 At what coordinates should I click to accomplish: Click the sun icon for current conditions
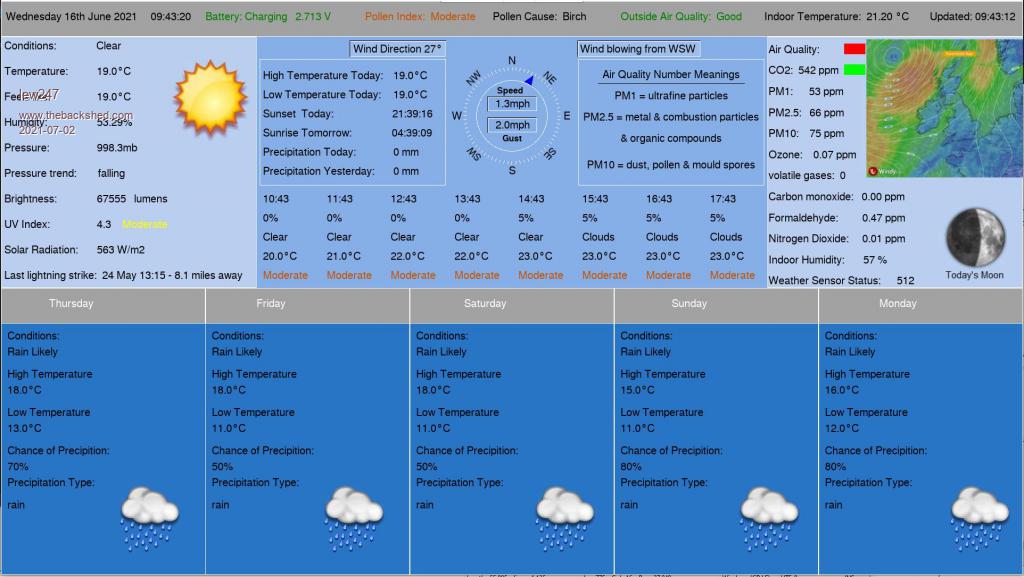[210, 96]
